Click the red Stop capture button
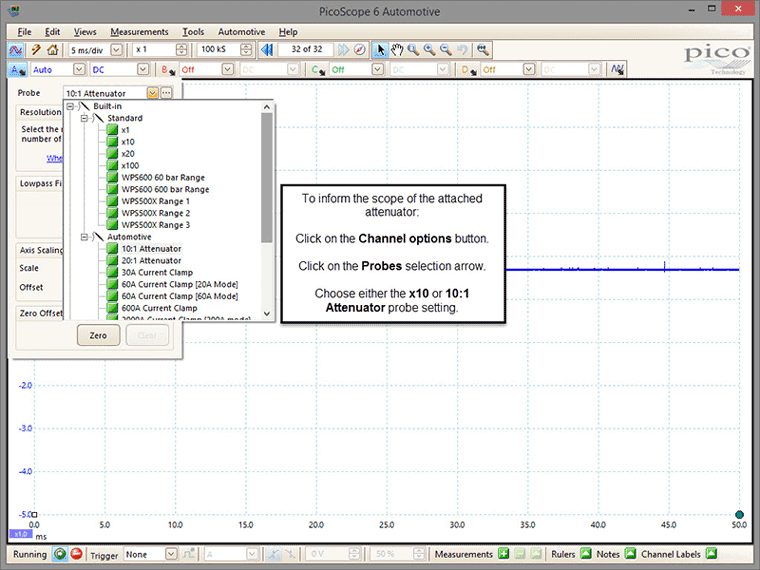Screen dimensions: 760x570 coord(76,554)
